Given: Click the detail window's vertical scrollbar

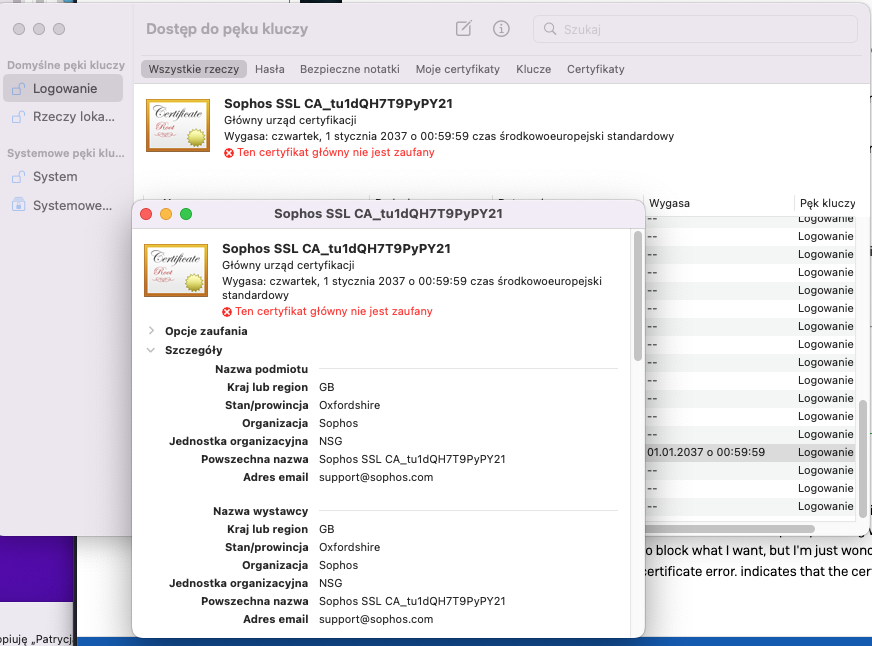Looking at the screenshot, I should (637, 296).
